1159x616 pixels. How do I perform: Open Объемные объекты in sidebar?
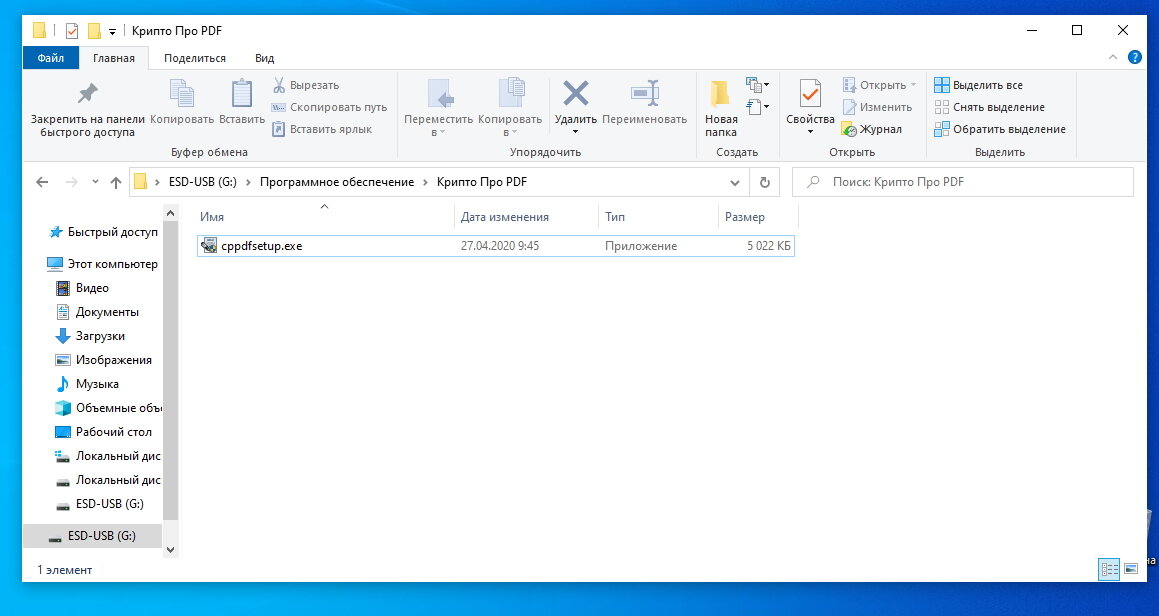(108, 408)
